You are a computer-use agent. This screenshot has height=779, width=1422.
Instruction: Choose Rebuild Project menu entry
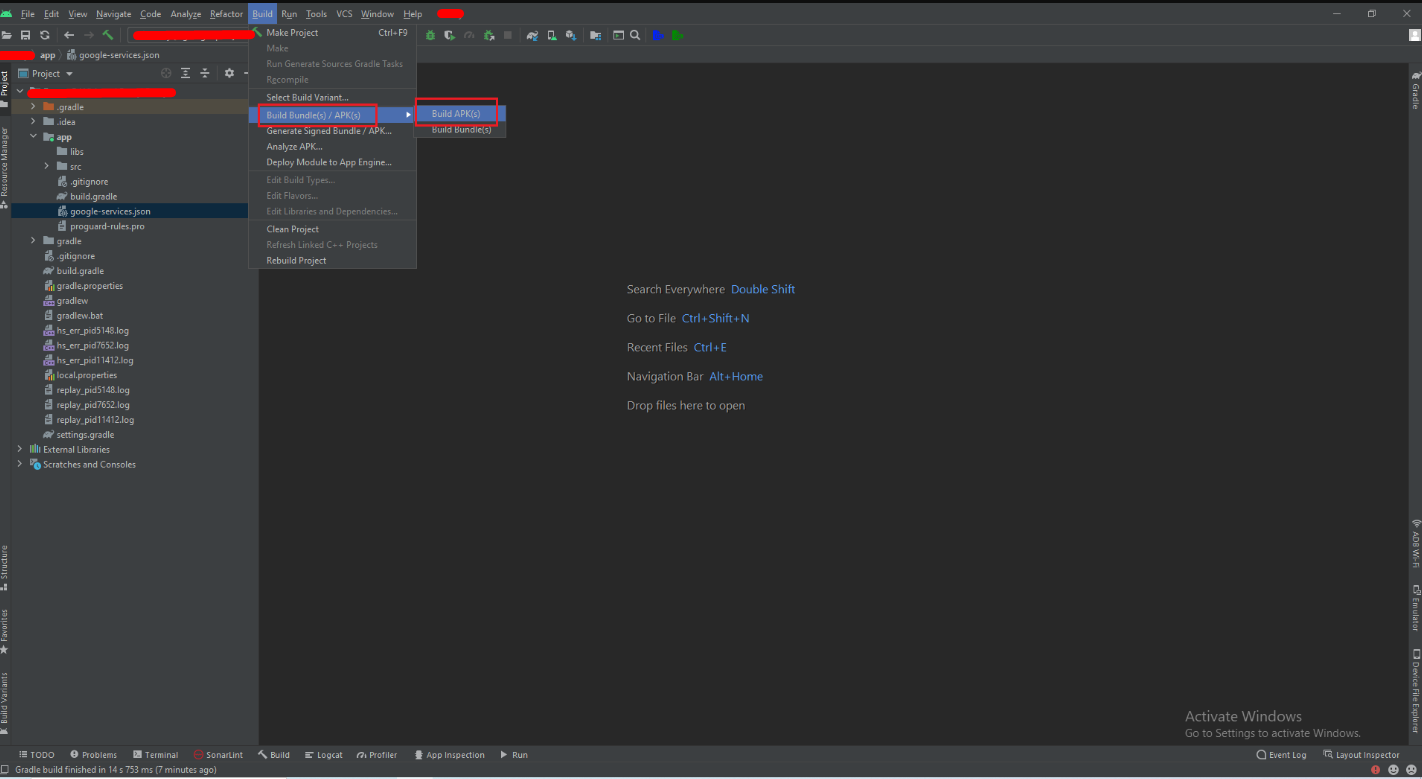coord(296,261)
